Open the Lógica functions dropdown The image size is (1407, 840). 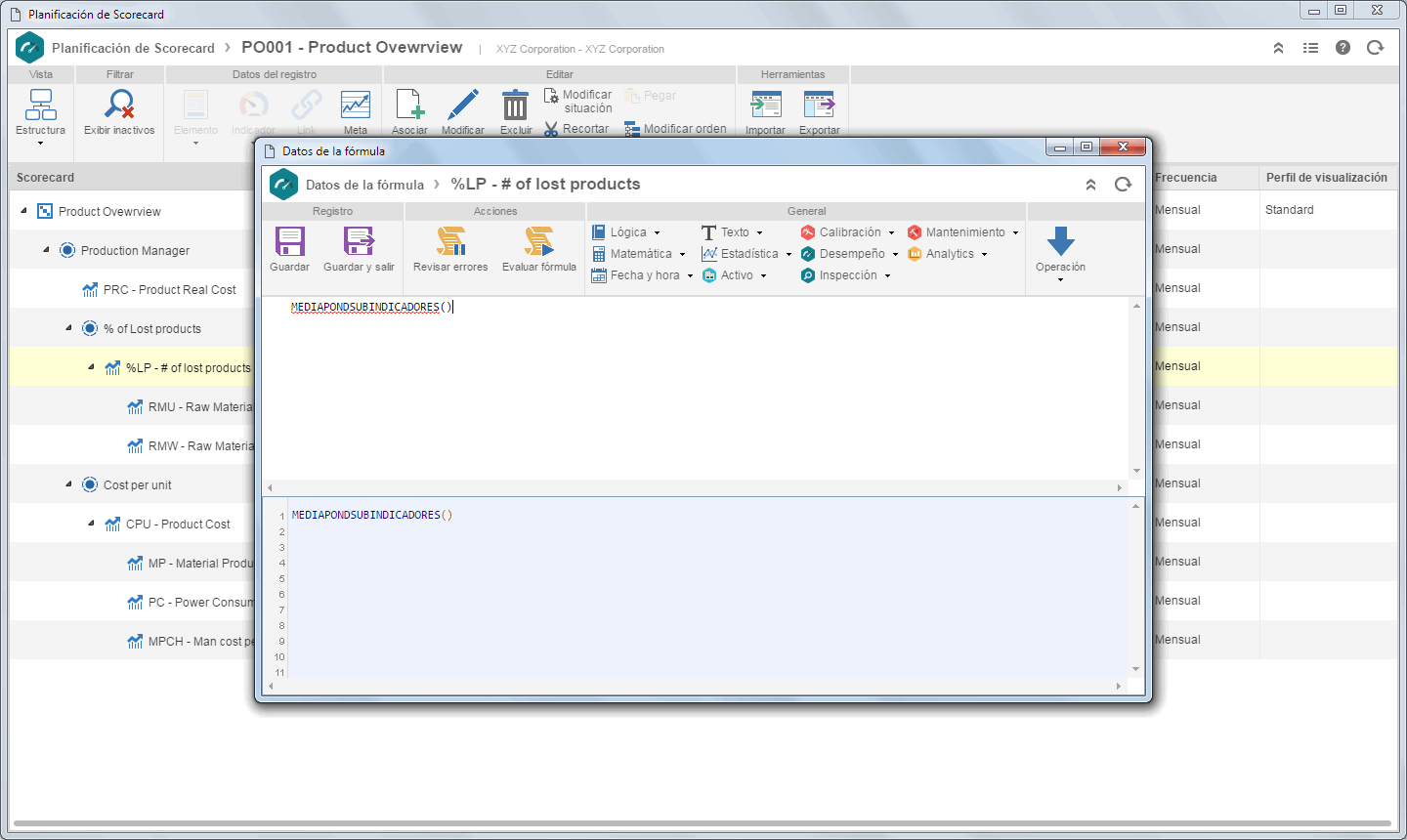626,232
